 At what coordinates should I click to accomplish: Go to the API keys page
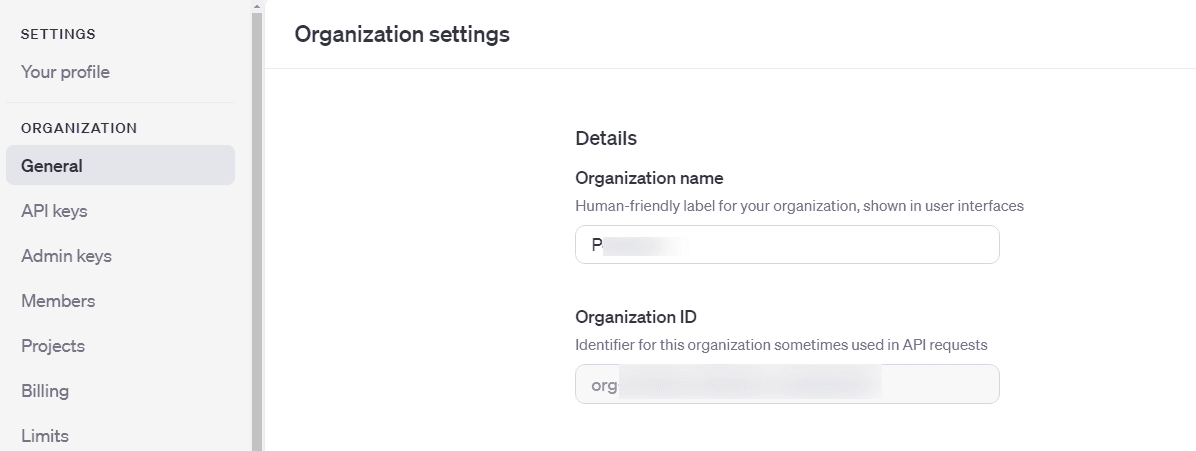tap(54, 211)
